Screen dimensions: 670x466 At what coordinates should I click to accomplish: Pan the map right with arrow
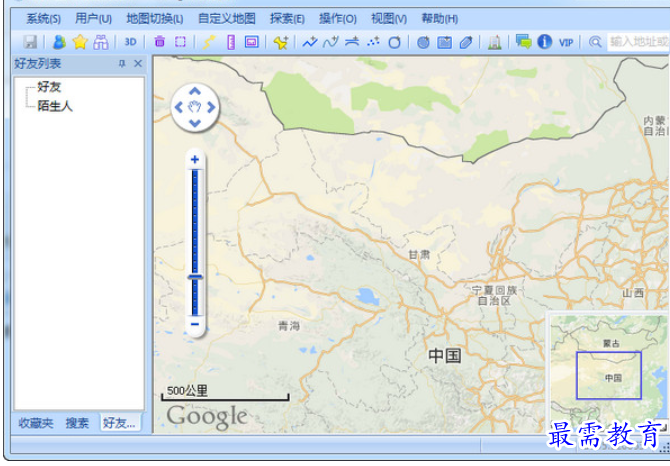click(211, 107)
